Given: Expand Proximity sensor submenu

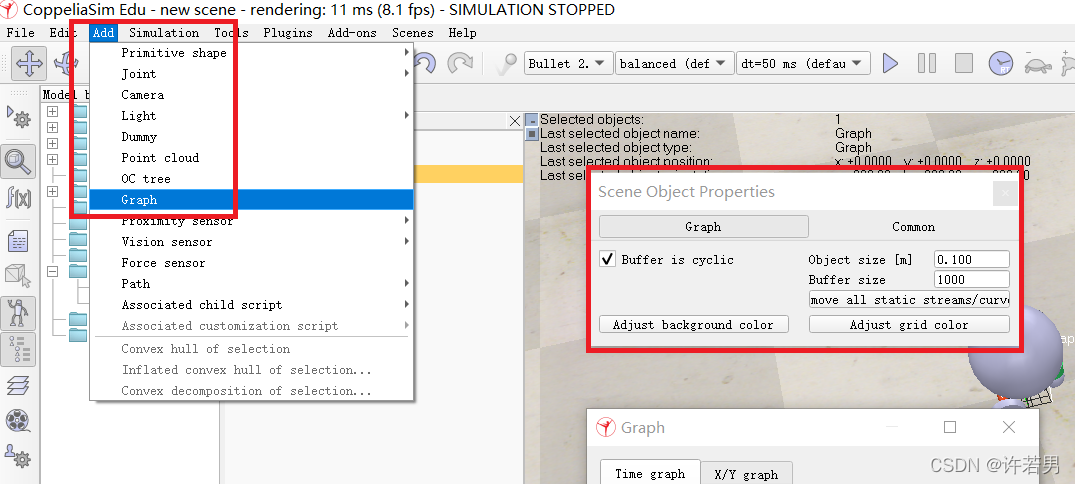Looking at the screenshot, I should (407, 221).
